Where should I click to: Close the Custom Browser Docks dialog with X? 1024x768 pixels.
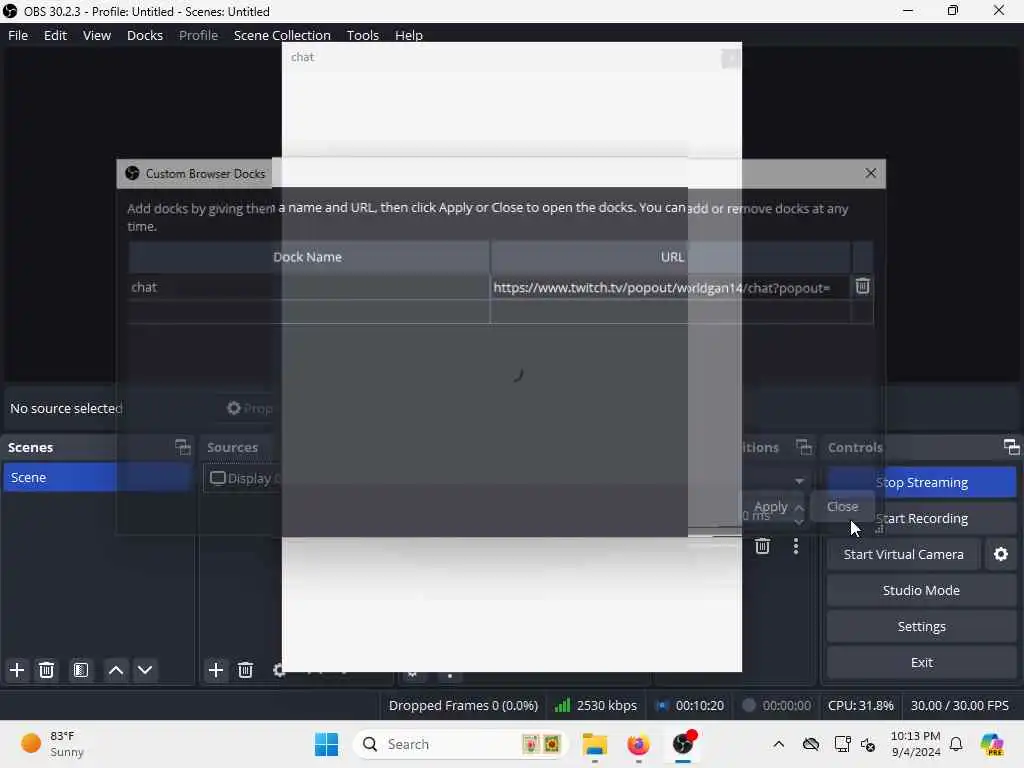point(871,173)
